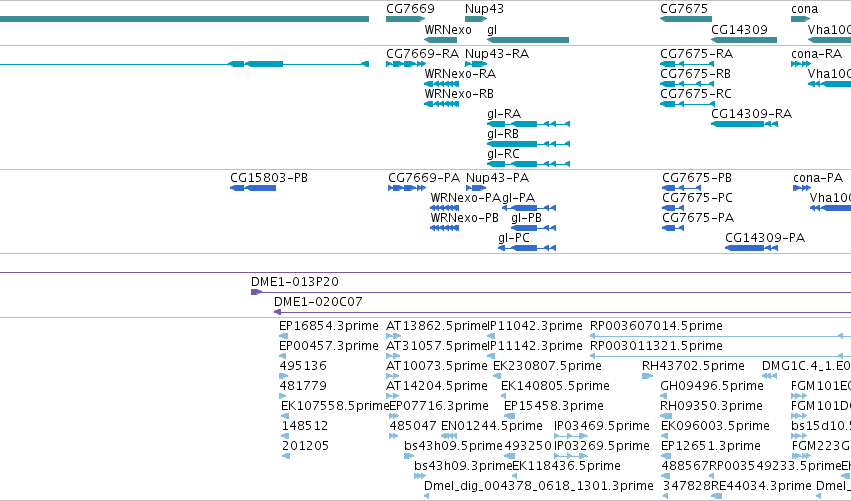Select protein WRNexo-PA
The image size is (851, 501).
466,198
